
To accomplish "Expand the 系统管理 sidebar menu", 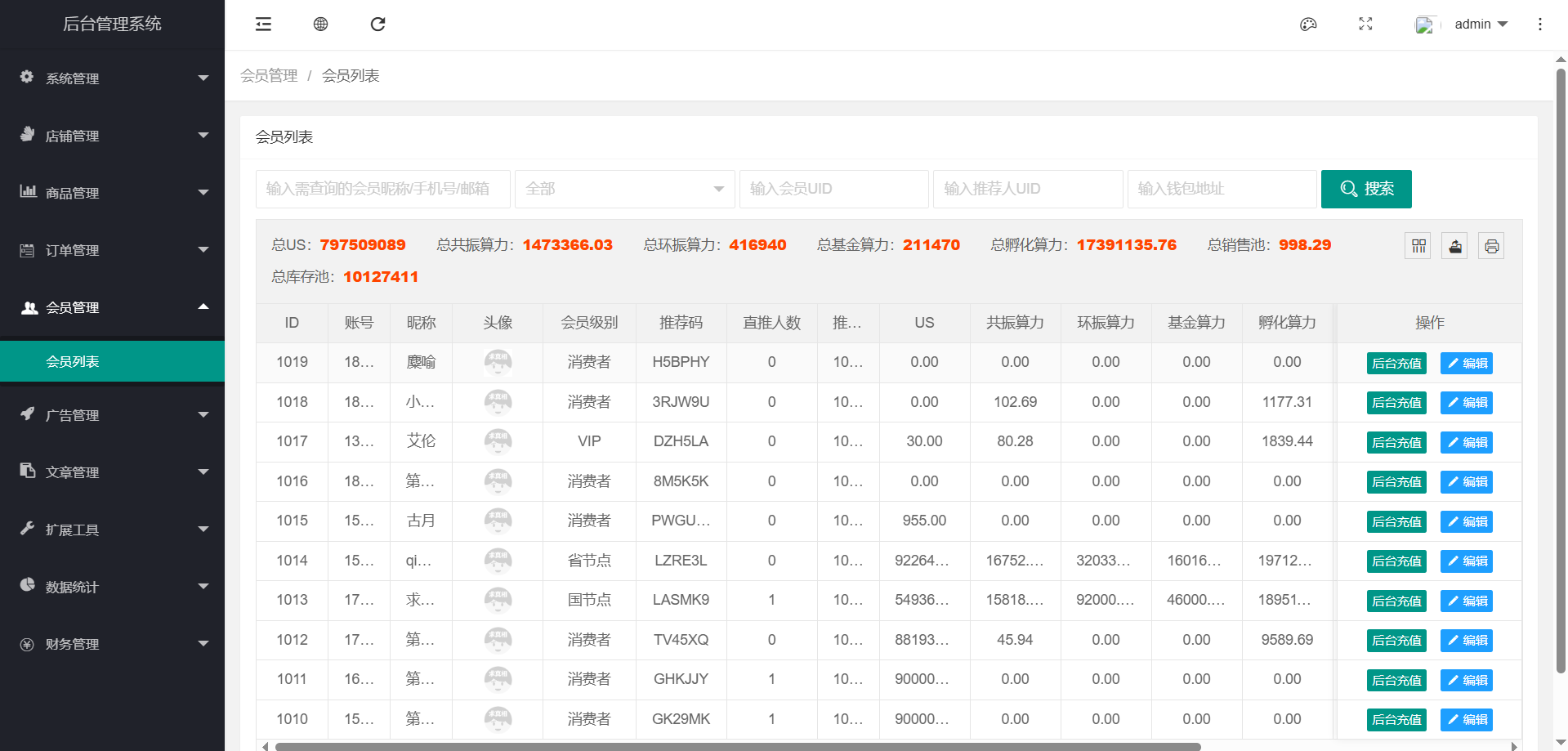I will 112,78.
